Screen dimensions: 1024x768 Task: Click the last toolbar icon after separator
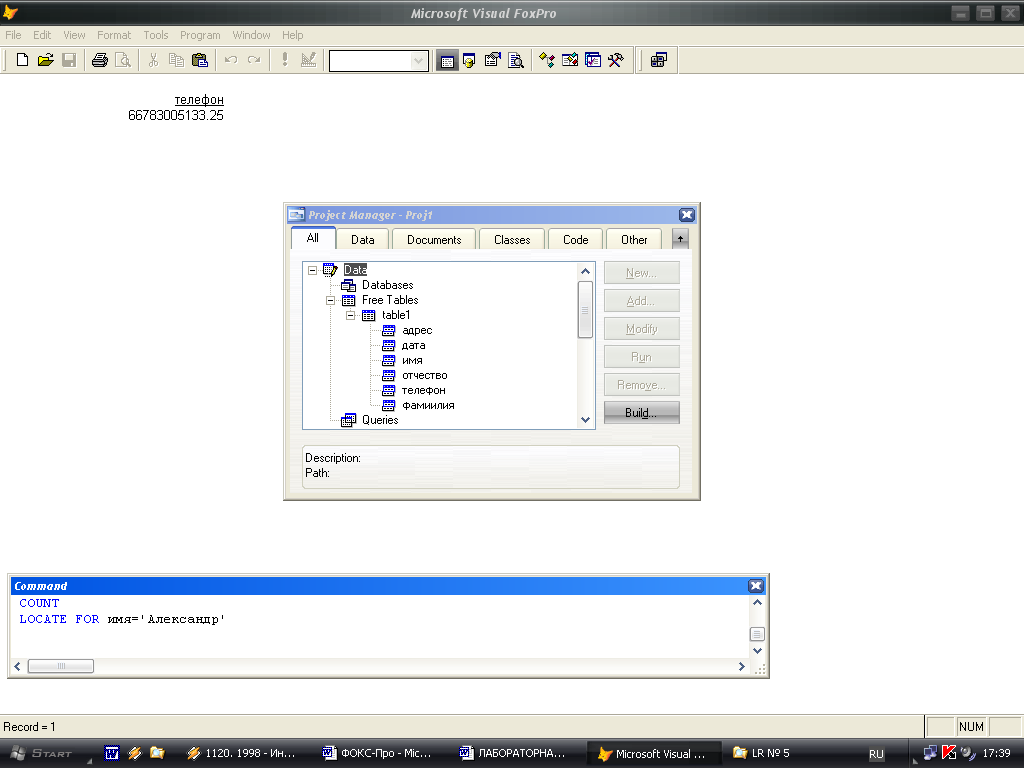click(659, 61)
